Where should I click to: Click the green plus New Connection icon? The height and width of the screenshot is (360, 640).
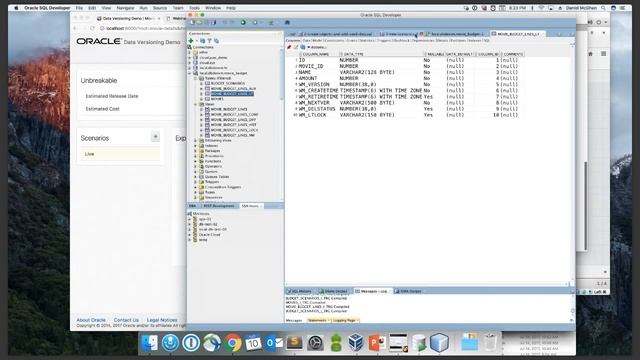[191, 41]
